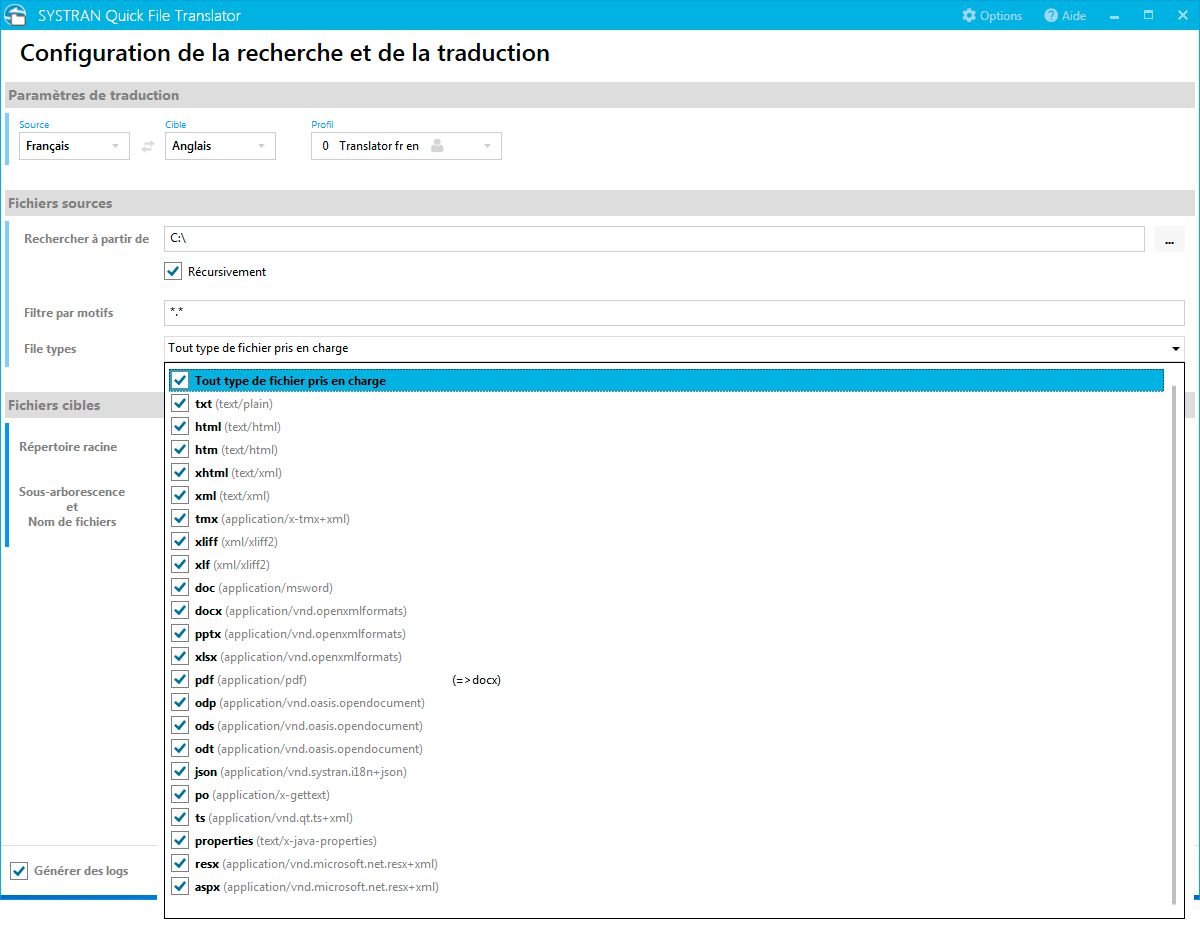
Task: Click the SYSTRAN app logo icon
Action: (x=17, y=15)
